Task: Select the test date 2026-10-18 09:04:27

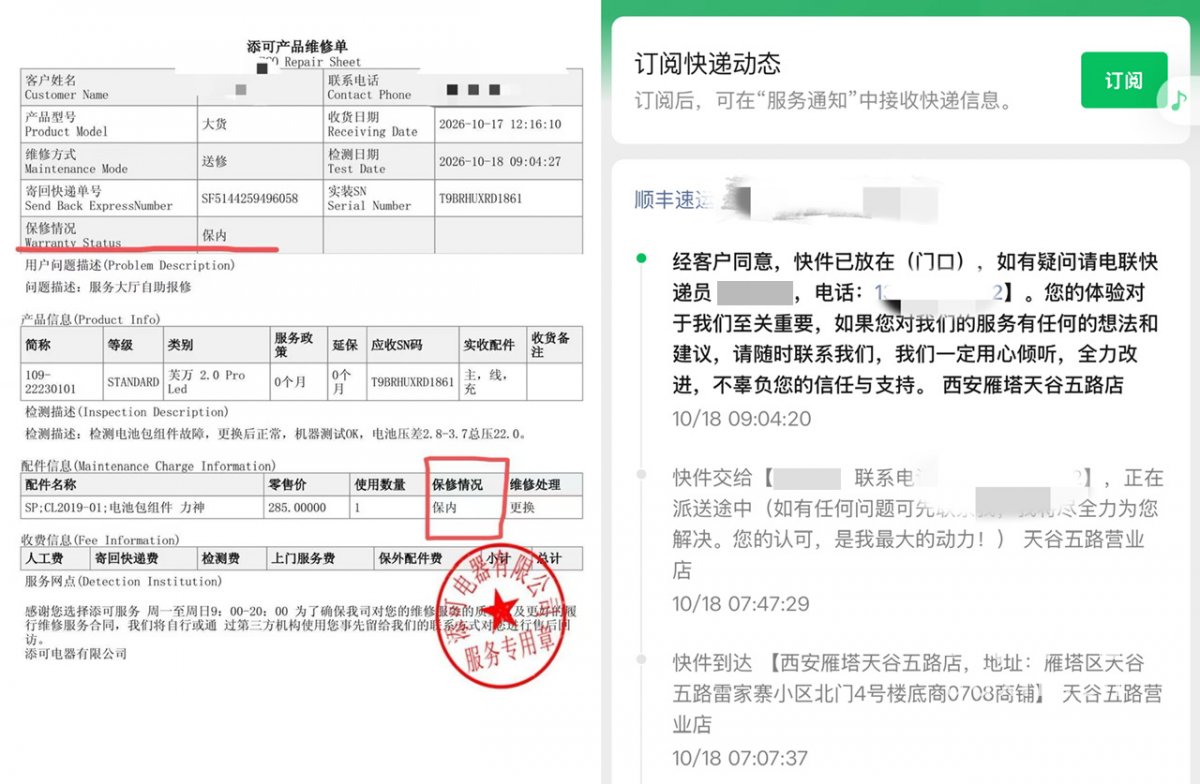Action: point(500,162)
